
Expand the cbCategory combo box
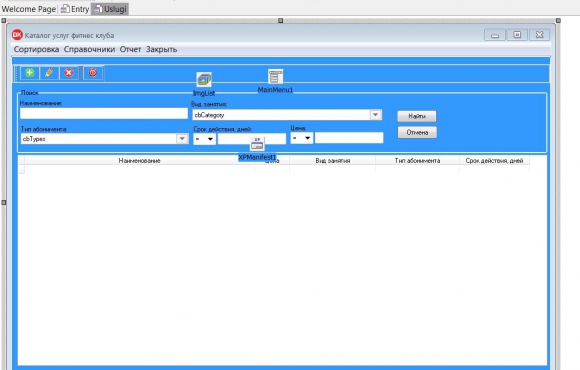point(375,115)
